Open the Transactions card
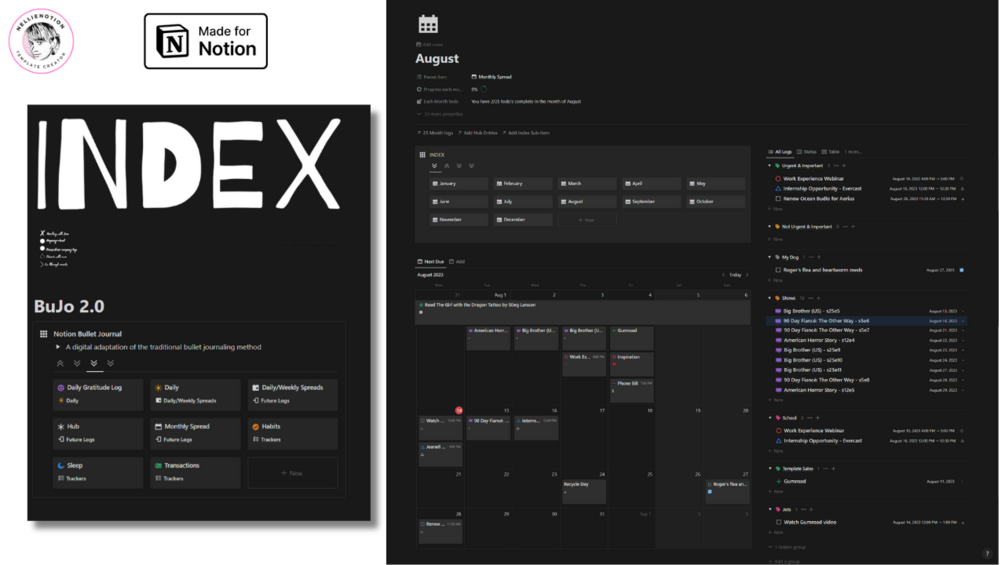Image resolution: width=1005 pixels, height=565 pixels. pyautogui.click(x=195, y=472)
